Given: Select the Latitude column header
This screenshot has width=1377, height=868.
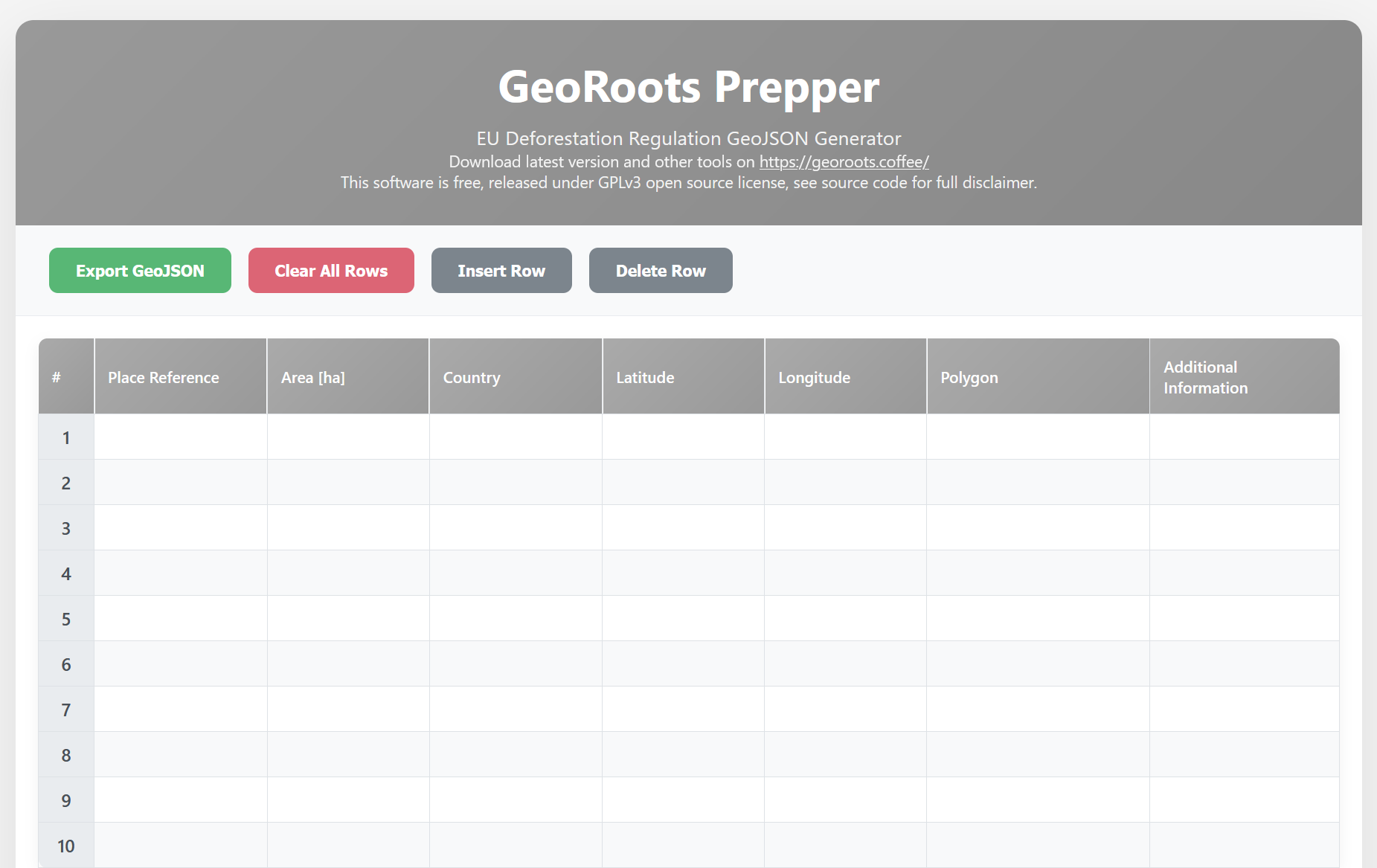Looking at the screenshot, I should tap(684, 376).
